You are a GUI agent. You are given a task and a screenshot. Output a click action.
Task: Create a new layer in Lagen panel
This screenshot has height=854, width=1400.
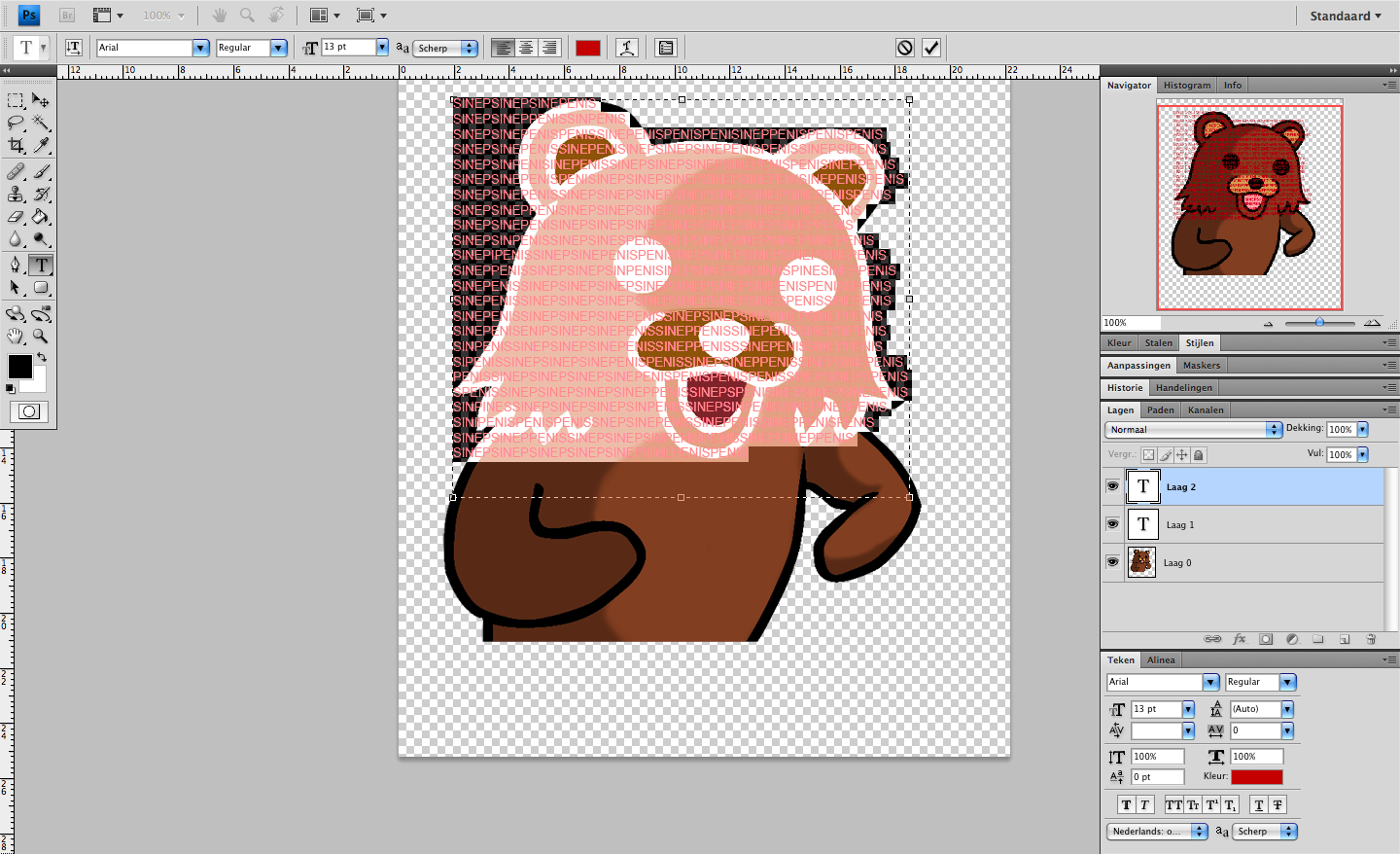pyautogui.click(x=1345, y=639)
